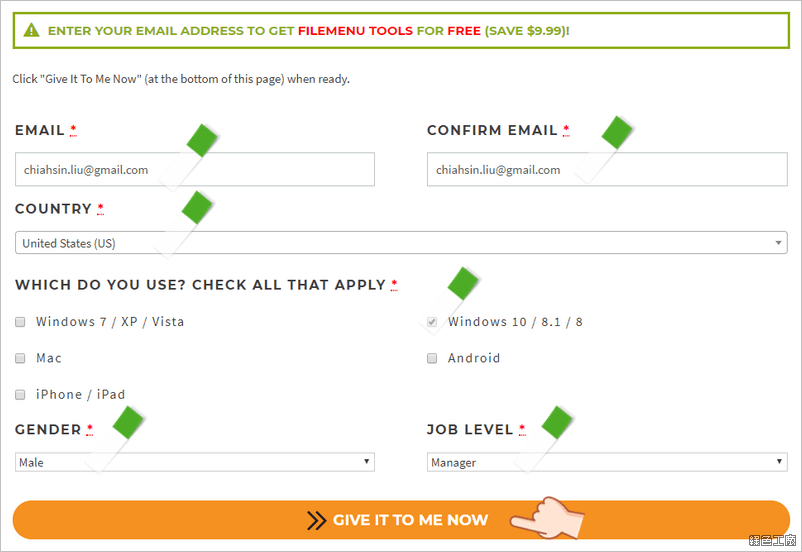
Task: Enable the Mac checkbox
Action: point(20,358)
